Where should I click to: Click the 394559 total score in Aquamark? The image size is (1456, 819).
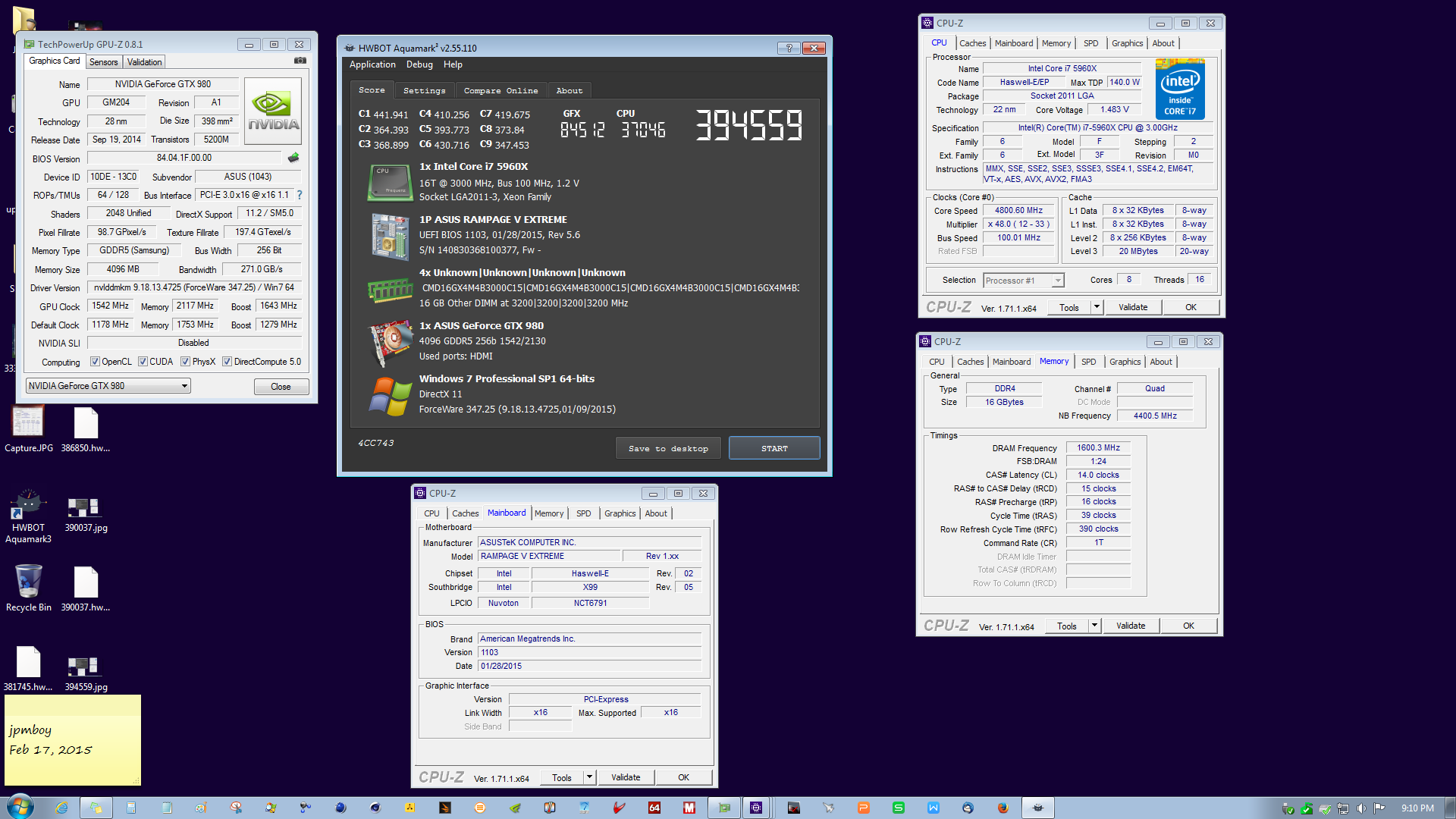coord(748,125)
